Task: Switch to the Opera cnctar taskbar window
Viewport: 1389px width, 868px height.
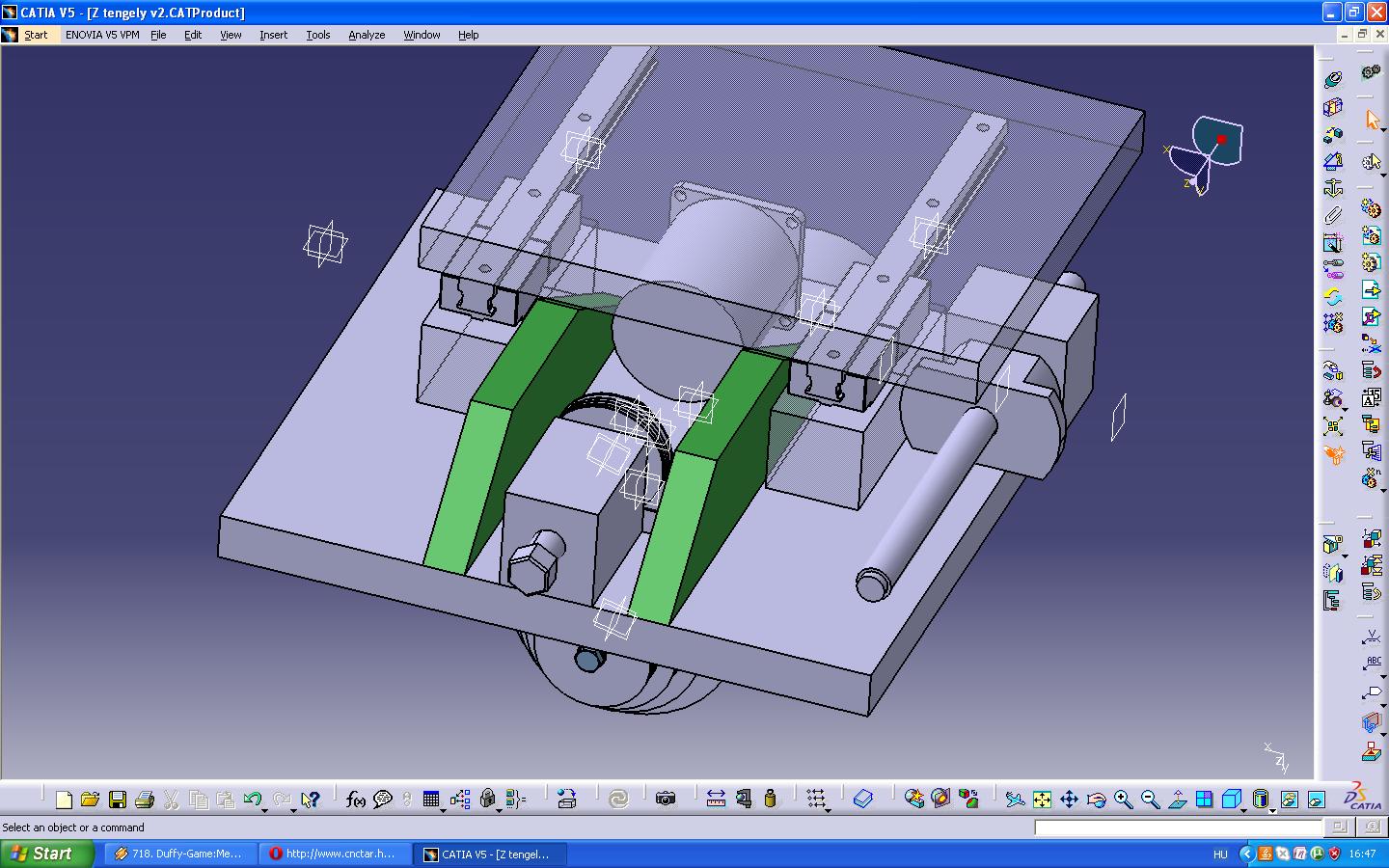Action: pyautogui.click(x=336, y=854)
